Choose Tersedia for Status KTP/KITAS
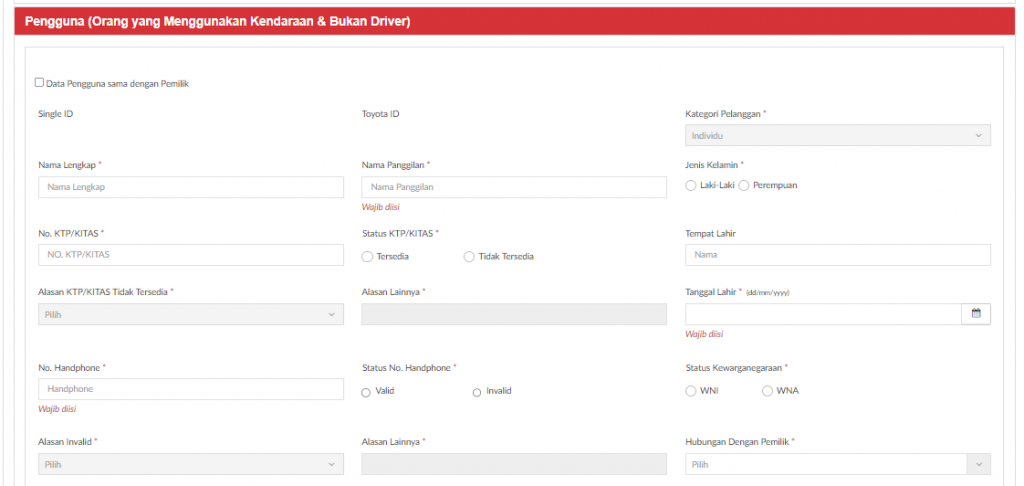 click(367, 257)
